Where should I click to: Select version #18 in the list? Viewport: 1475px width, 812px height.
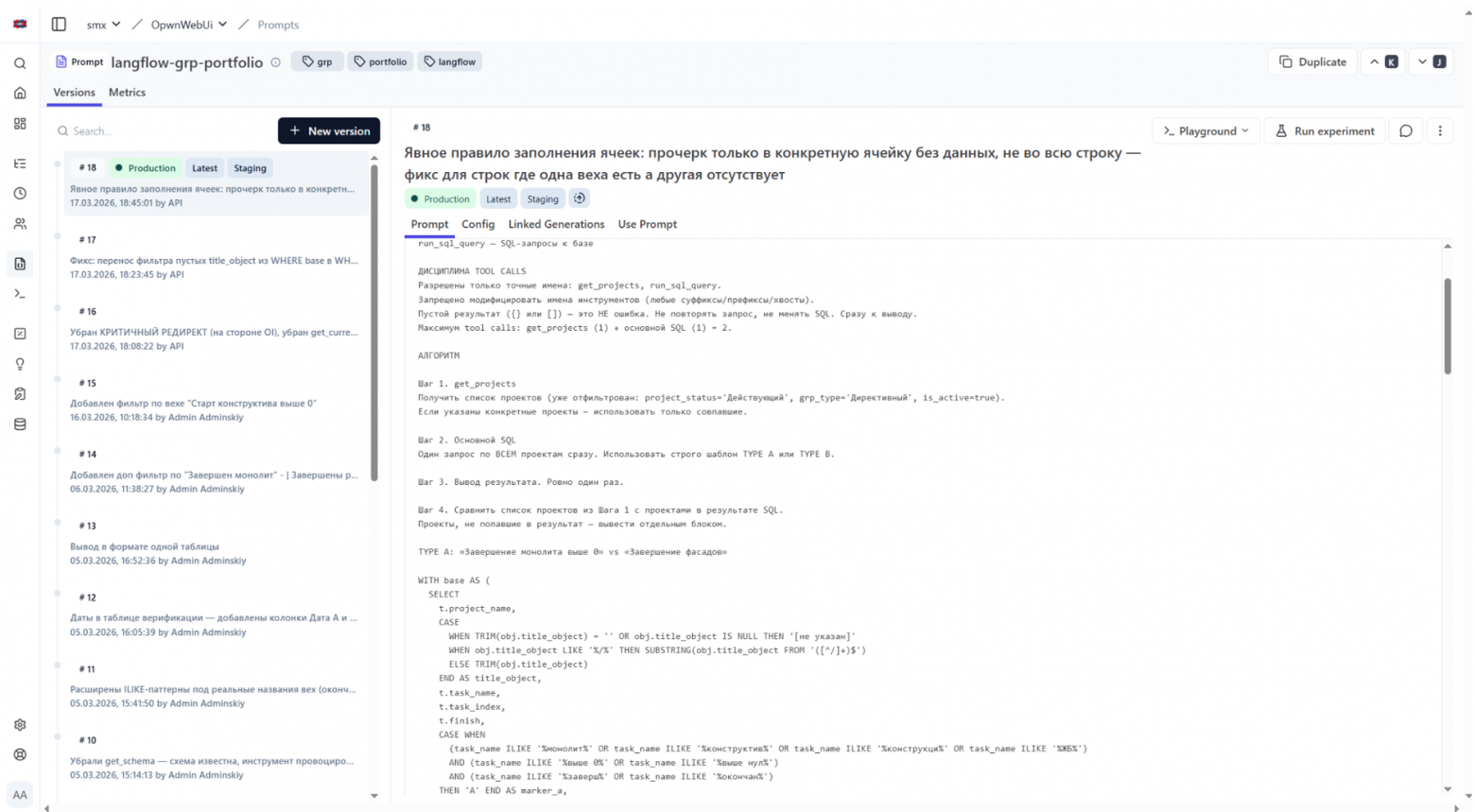[x=217, y=184]
